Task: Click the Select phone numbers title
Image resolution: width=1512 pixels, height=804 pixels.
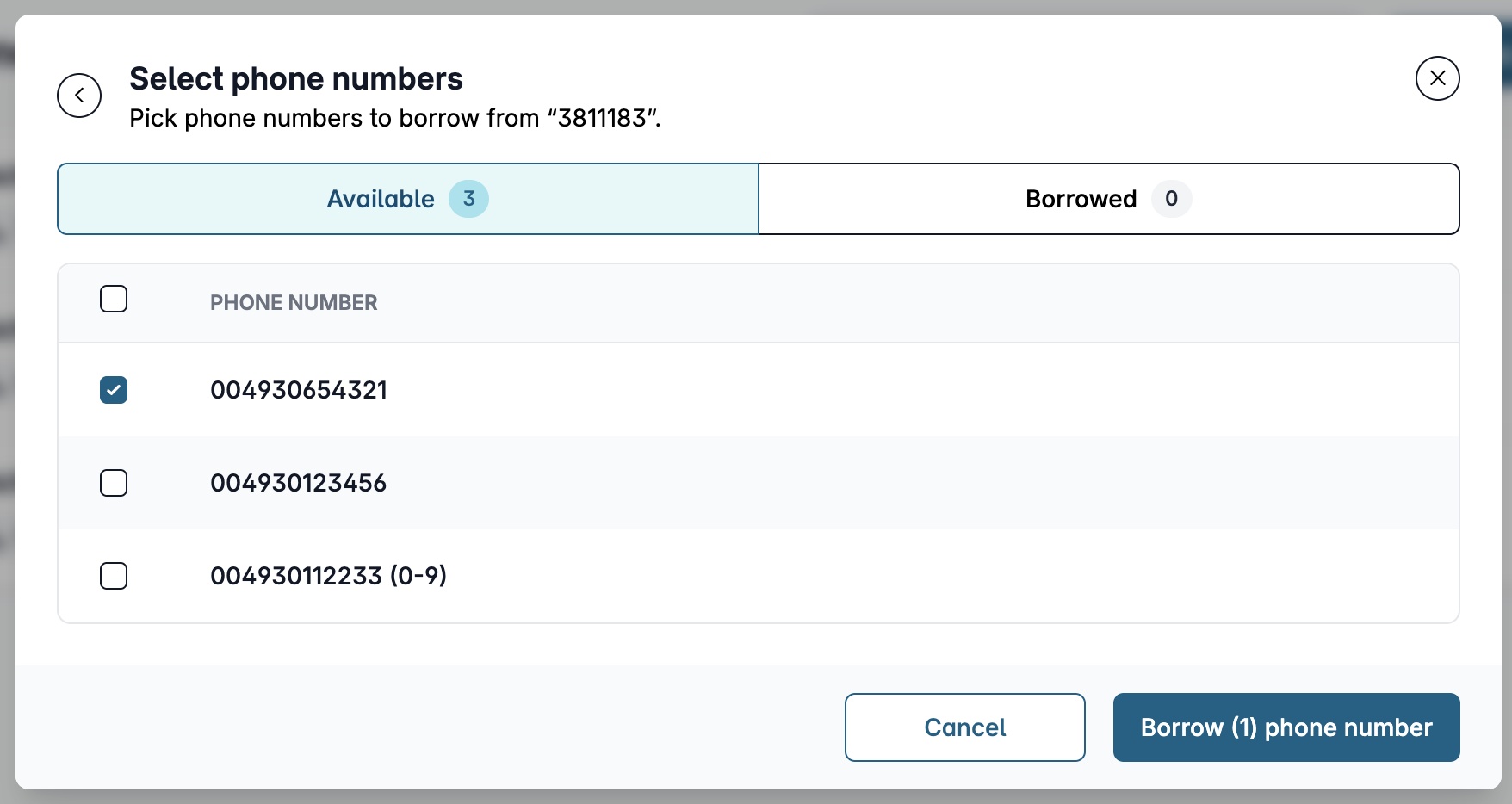Action: click(296, 78)
